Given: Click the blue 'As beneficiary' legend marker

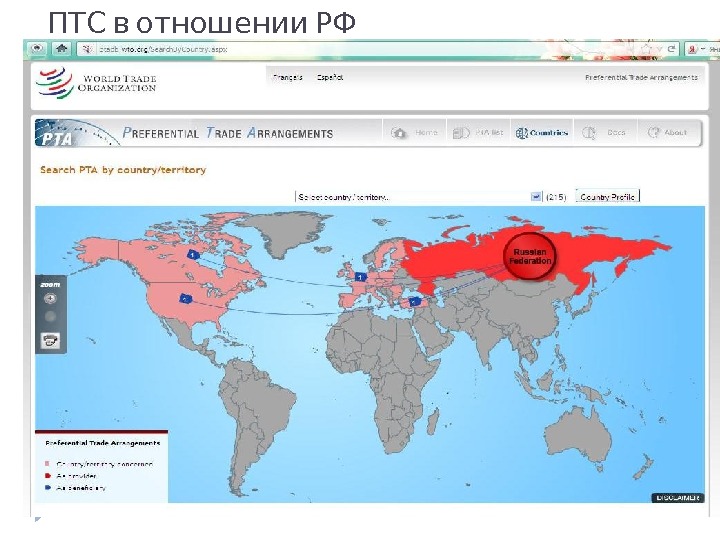Looking at the screenshot, I should 47,488.
